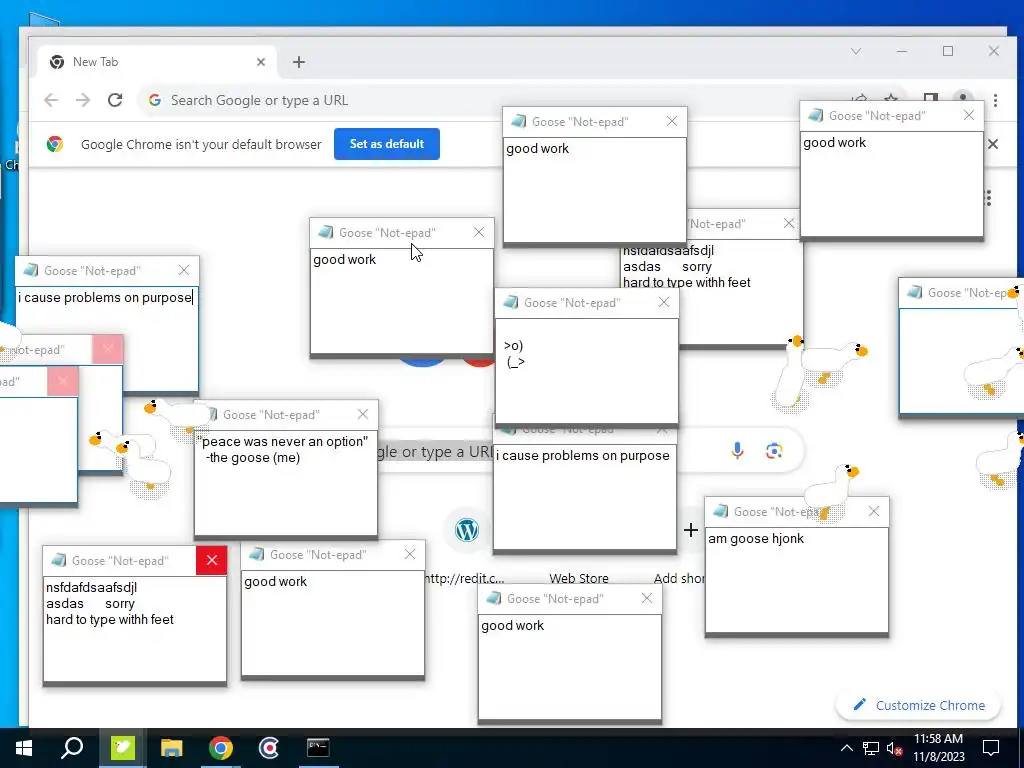
Task: Start voice search with the microphone icon
Action: click(x=737, y=451)
